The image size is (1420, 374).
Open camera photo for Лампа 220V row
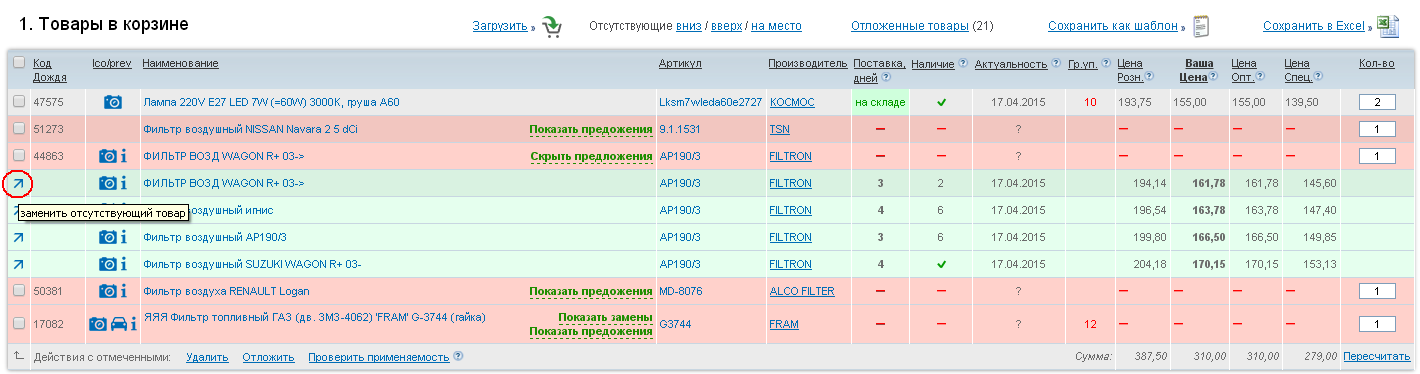(113, 102)
